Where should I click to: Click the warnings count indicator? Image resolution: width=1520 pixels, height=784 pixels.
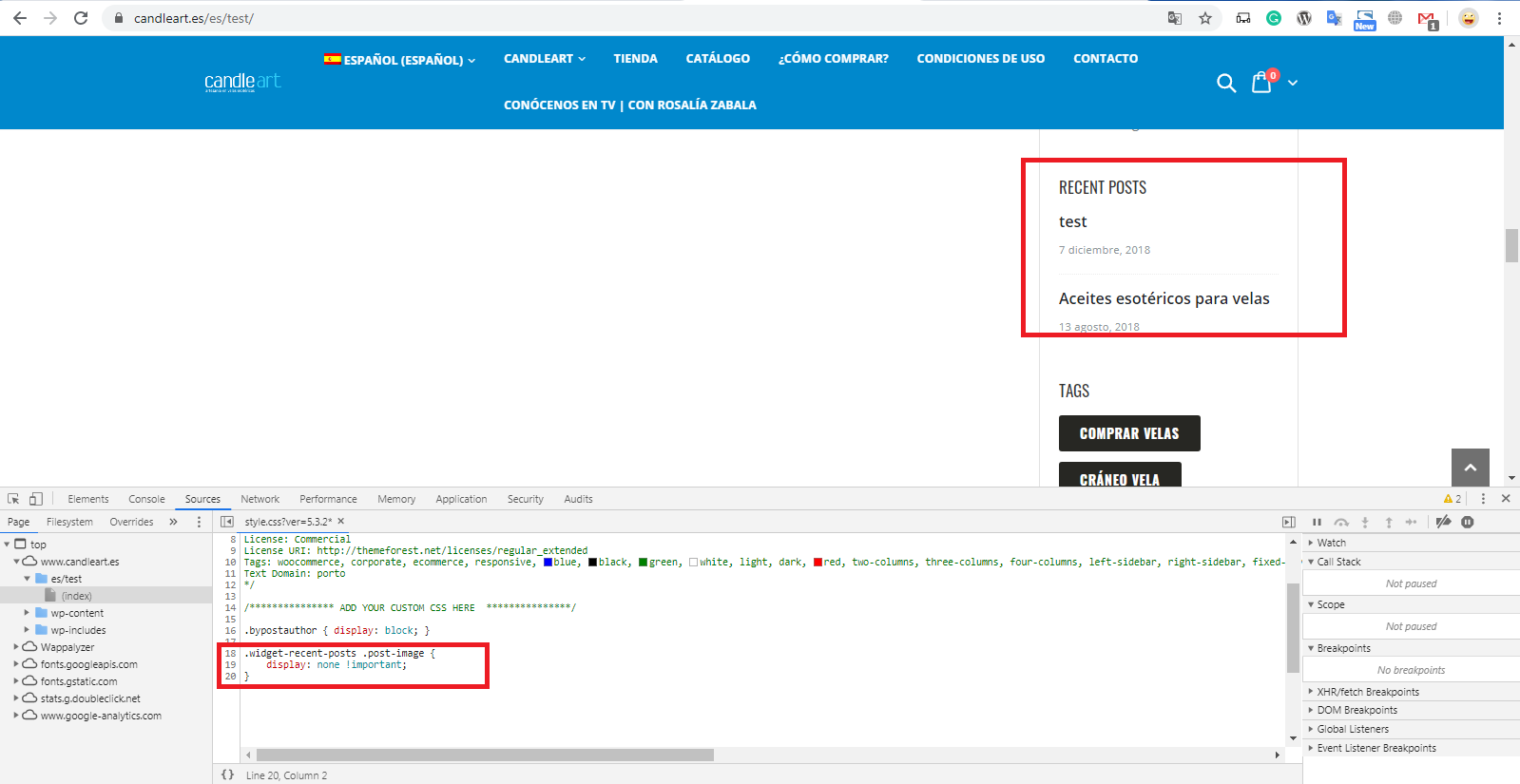(x=1452, y=499)
